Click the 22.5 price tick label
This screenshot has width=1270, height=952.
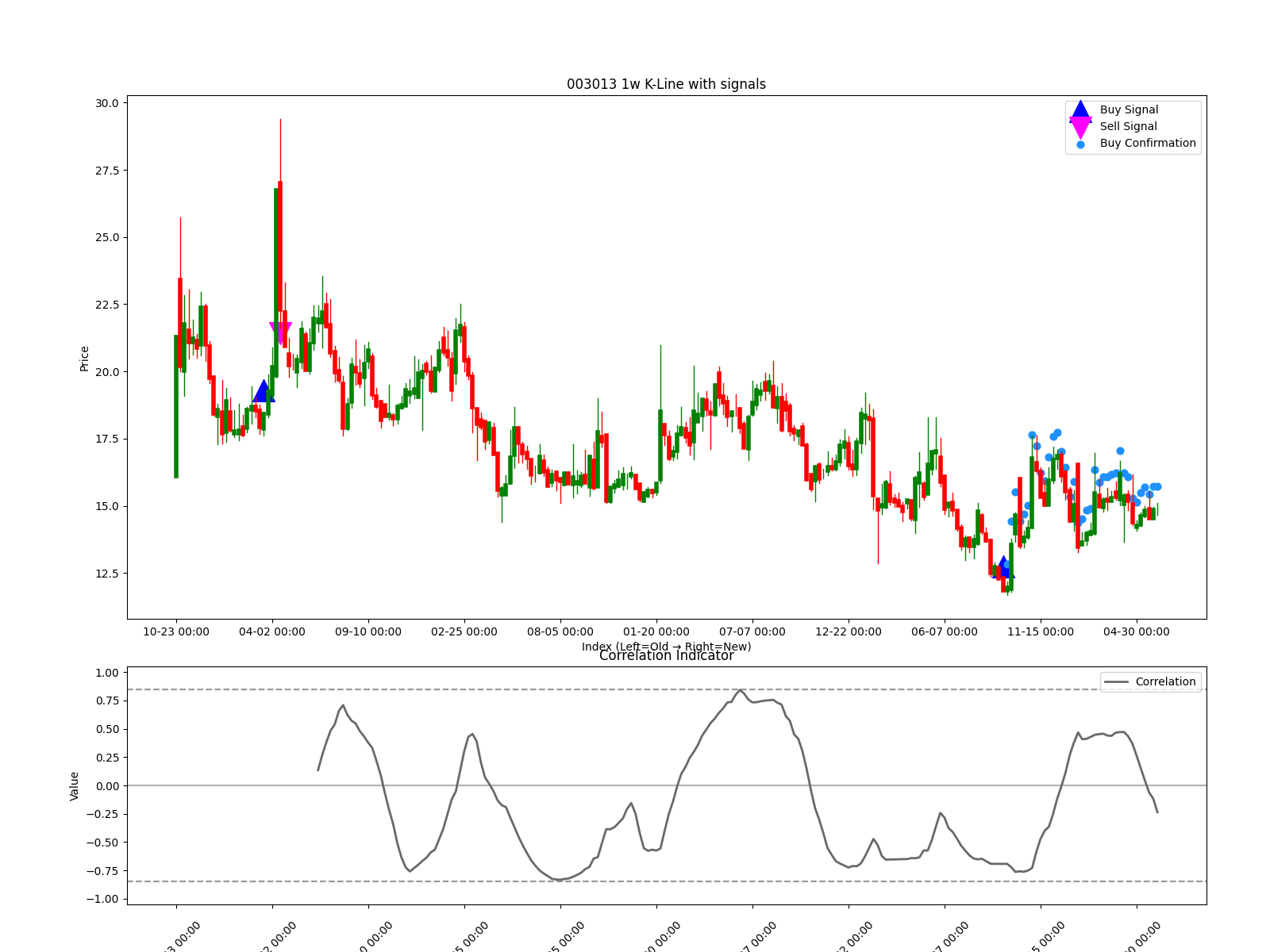pos(106,305)
